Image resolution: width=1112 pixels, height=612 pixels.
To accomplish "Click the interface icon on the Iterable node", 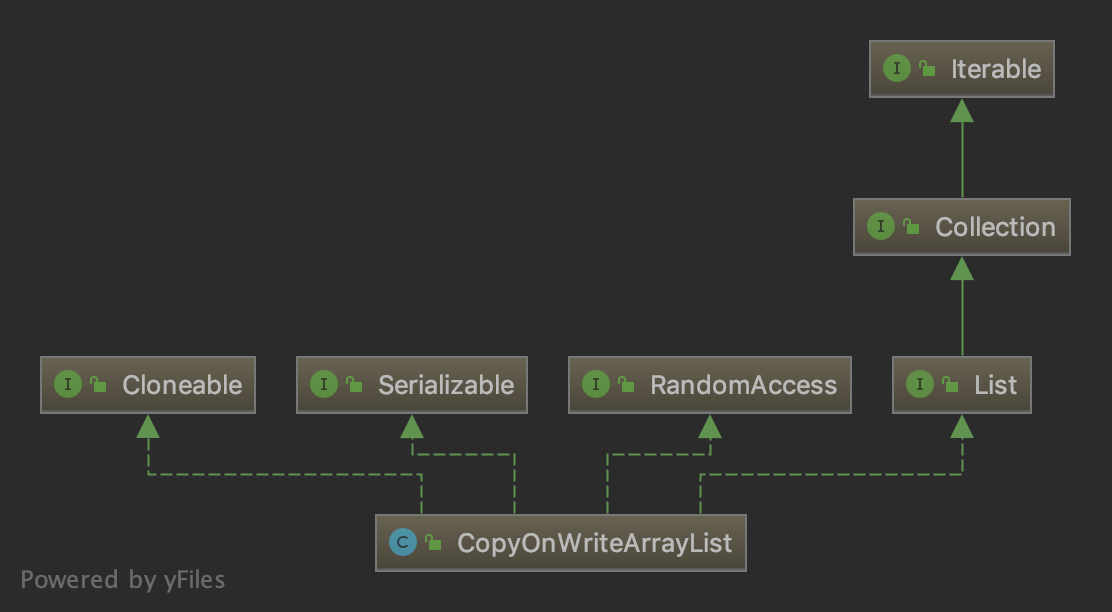I will [897, 69].
